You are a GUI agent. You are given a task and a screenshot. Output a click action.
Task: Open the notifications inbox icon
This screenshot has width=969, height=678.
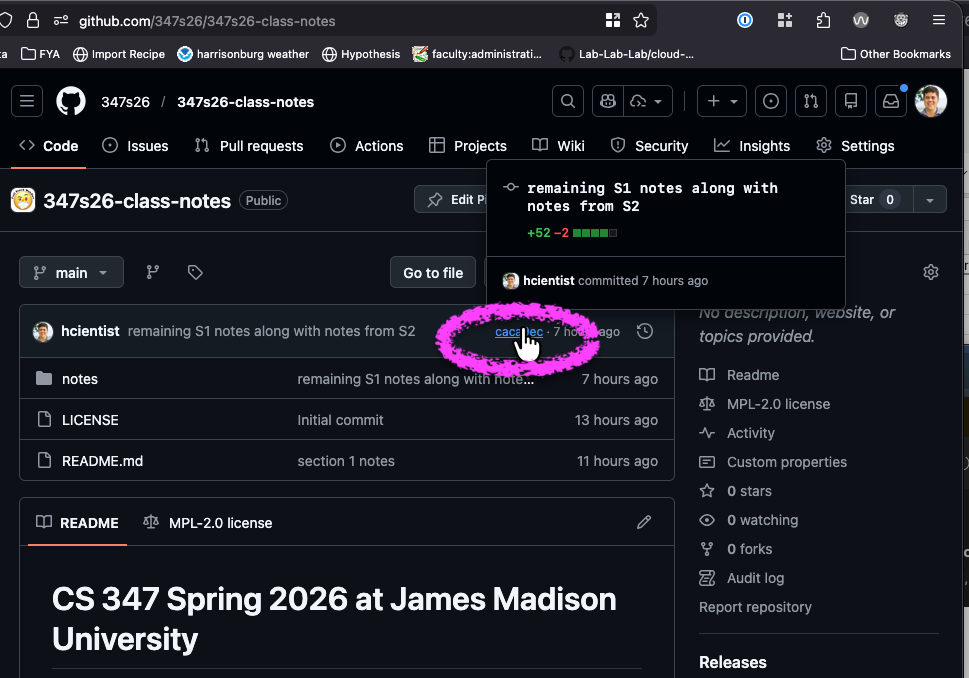point(891,101)
